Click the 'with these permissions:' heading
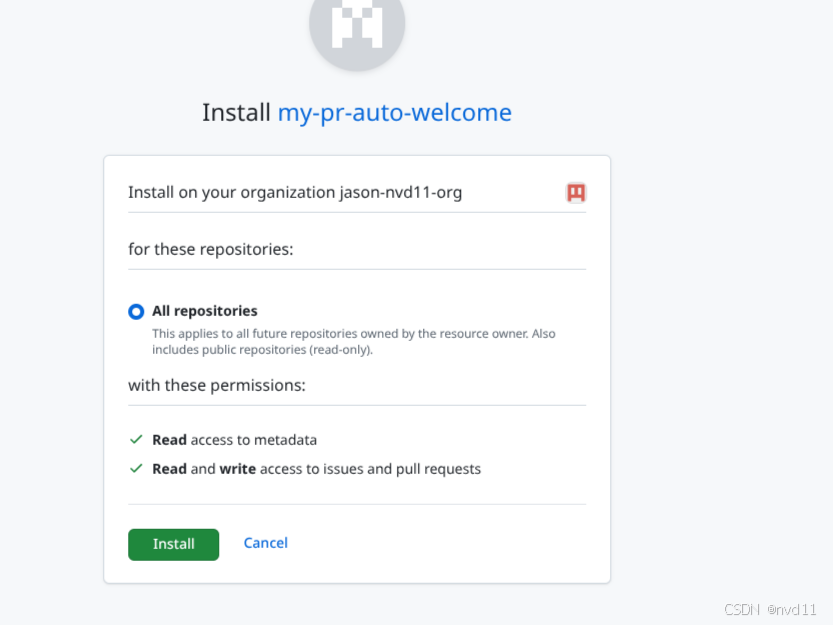The height and width of the screenshot is (625, 833). 217,385
